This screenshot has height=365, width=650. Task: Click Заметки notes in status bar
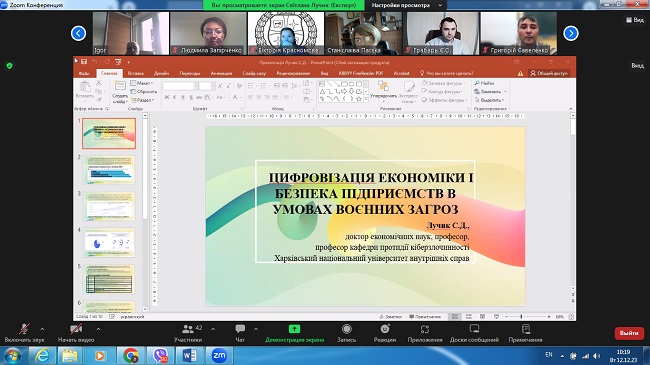tap(390, 316)
